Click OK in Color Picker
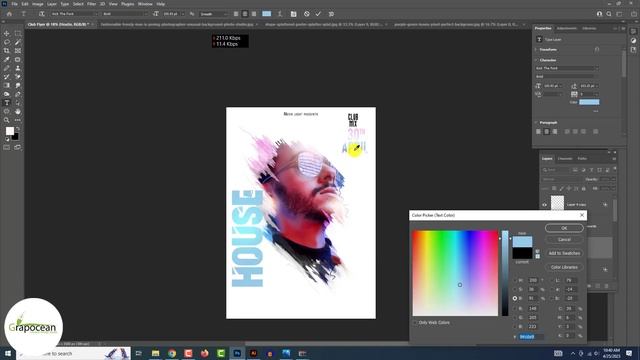The width and height of the screenshot is (640, 360). (564, 228)
